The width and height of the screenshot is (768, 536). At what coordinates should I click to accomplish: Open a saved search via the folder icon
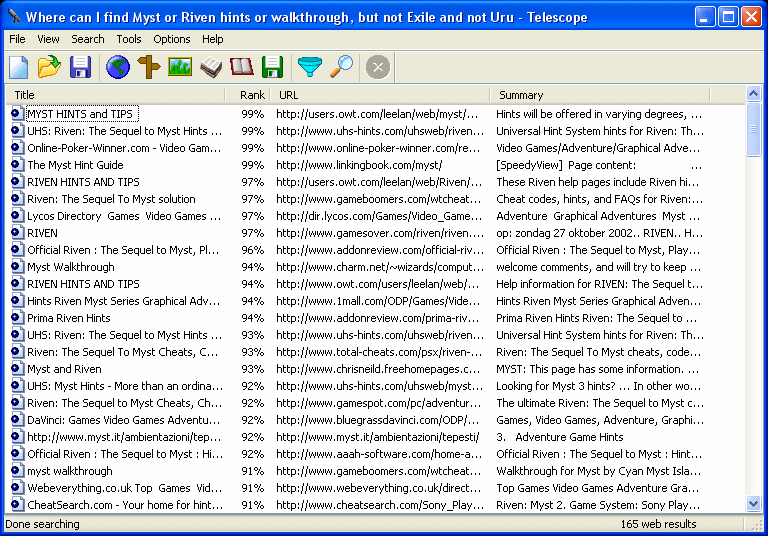[x=49, y=67]
